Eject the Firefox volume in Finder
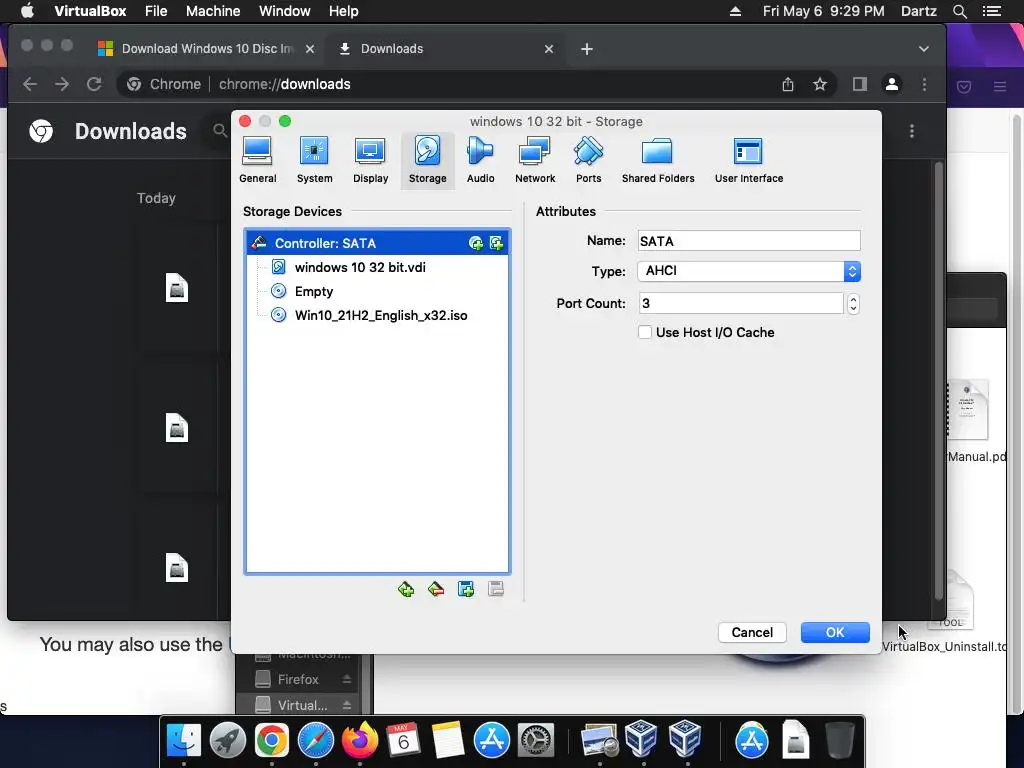 [x=347, y=680]
